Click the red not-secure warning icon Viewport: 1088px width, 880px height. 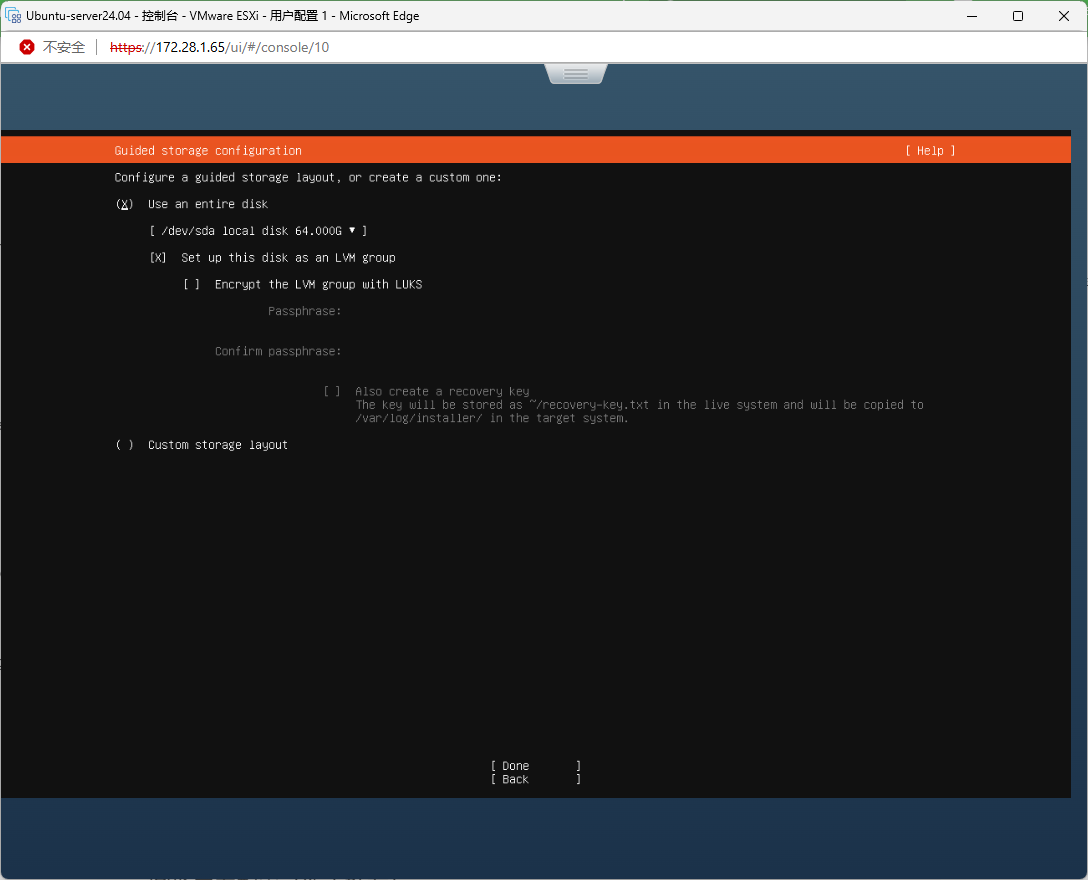[x=27, y=47]
